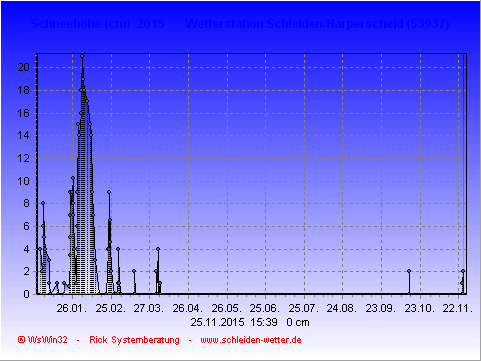The image size is (481, 361).
Task: Click the 25.07. date axis label
Action: tap(304, 308)
